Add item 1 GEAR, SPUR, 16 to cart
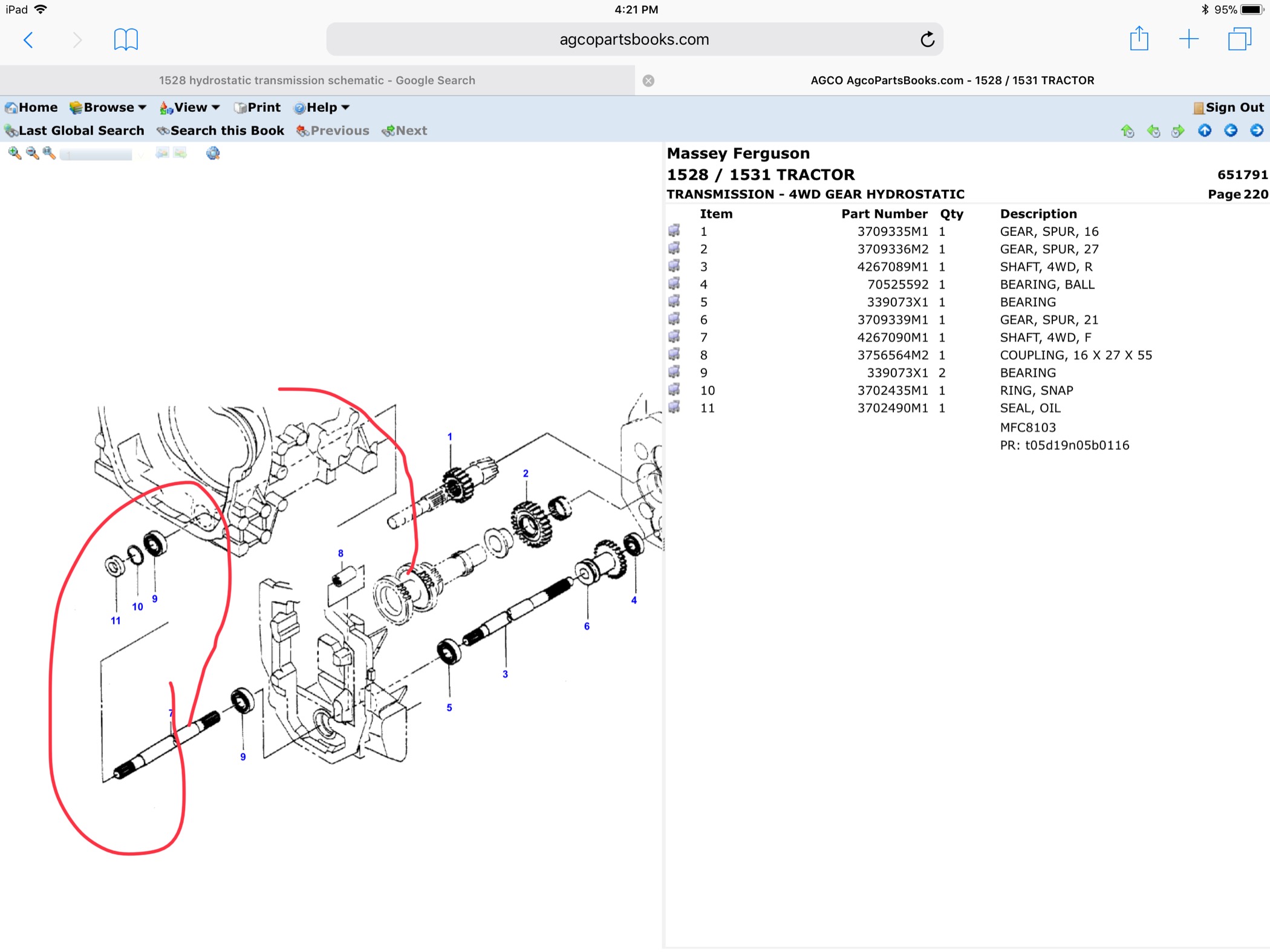This screenshot has width=1270, height=952. click(674, 230)
